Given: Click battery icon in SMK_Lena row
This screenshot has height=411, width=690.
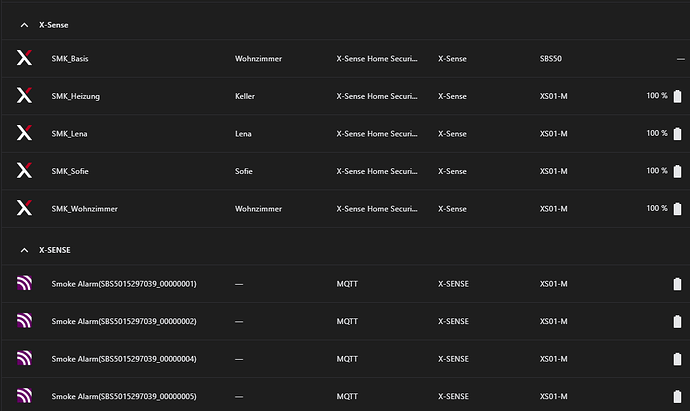Looking at the screenshot, I should [677, 133].
